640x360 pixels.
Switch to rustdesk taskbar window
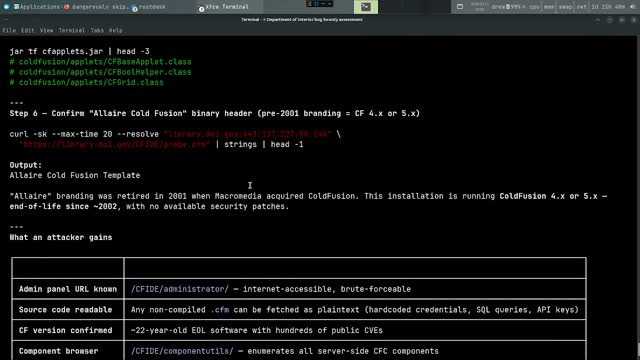149,7
